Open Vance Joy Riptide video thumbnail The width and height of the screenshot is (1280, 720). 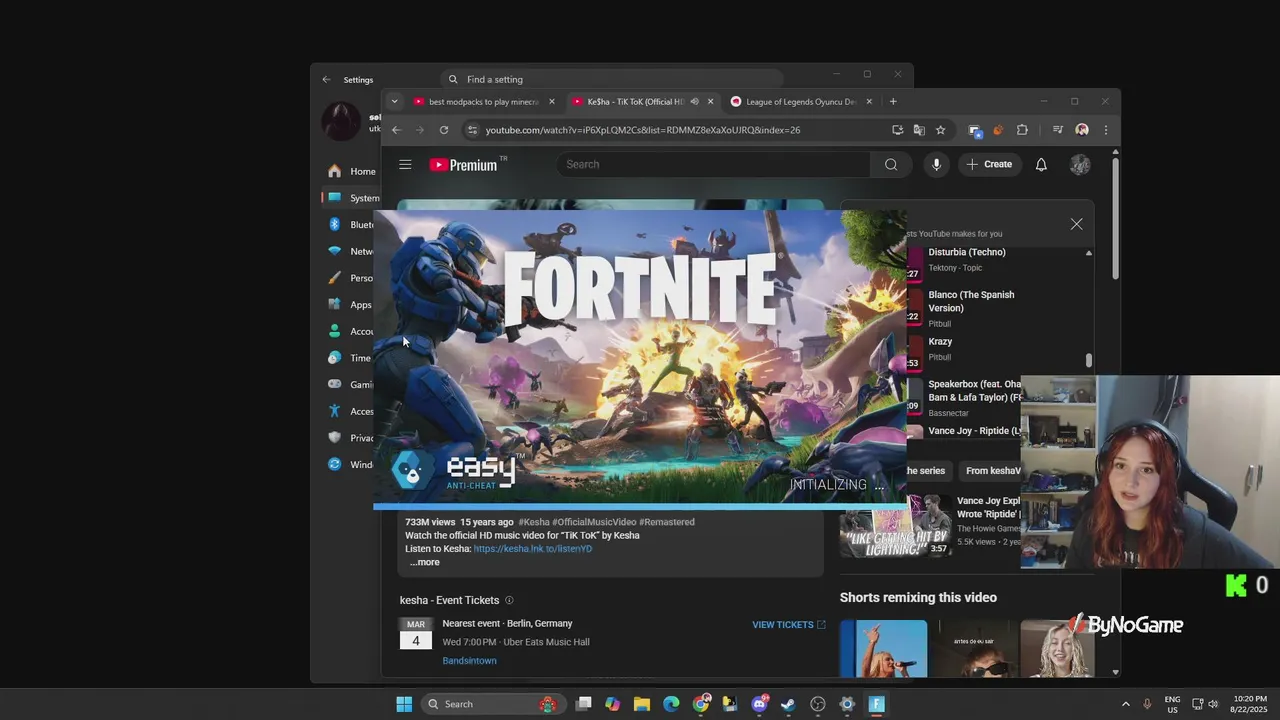click(895, 524)
